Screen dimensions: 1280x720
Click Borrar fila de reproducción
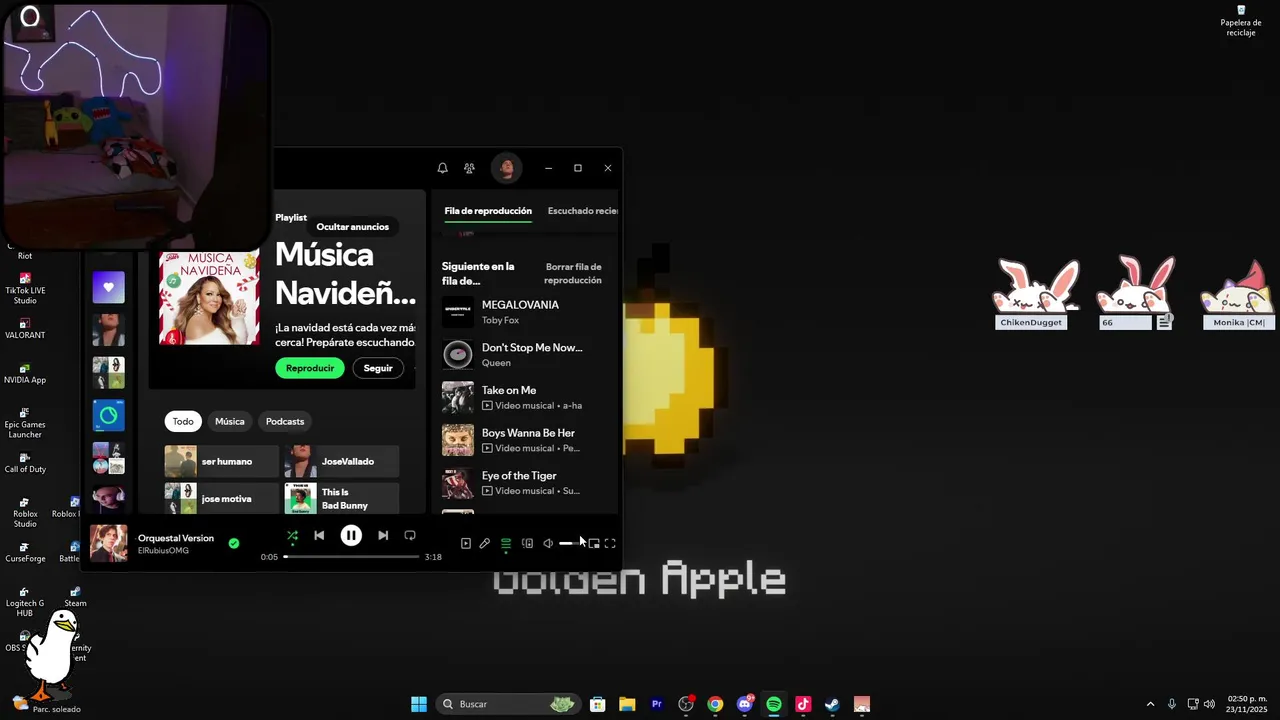(x=573, y=273)
